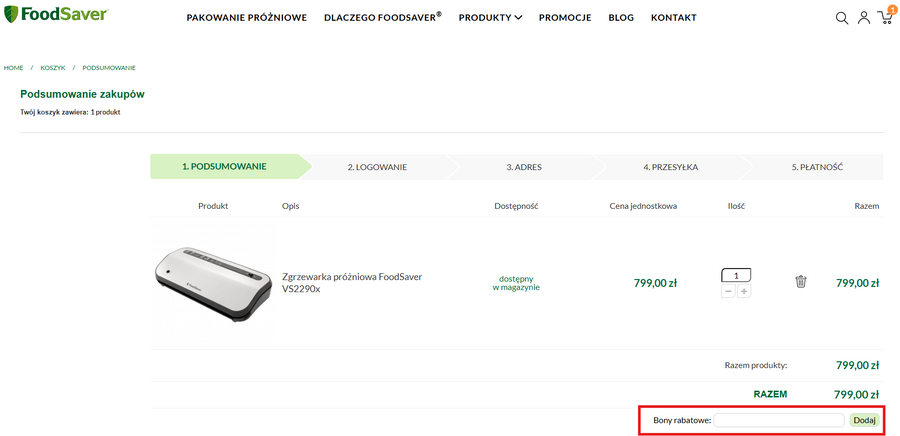
Task: Select the 2. Logowanie checkout step
Action: [x=377, y=167]
